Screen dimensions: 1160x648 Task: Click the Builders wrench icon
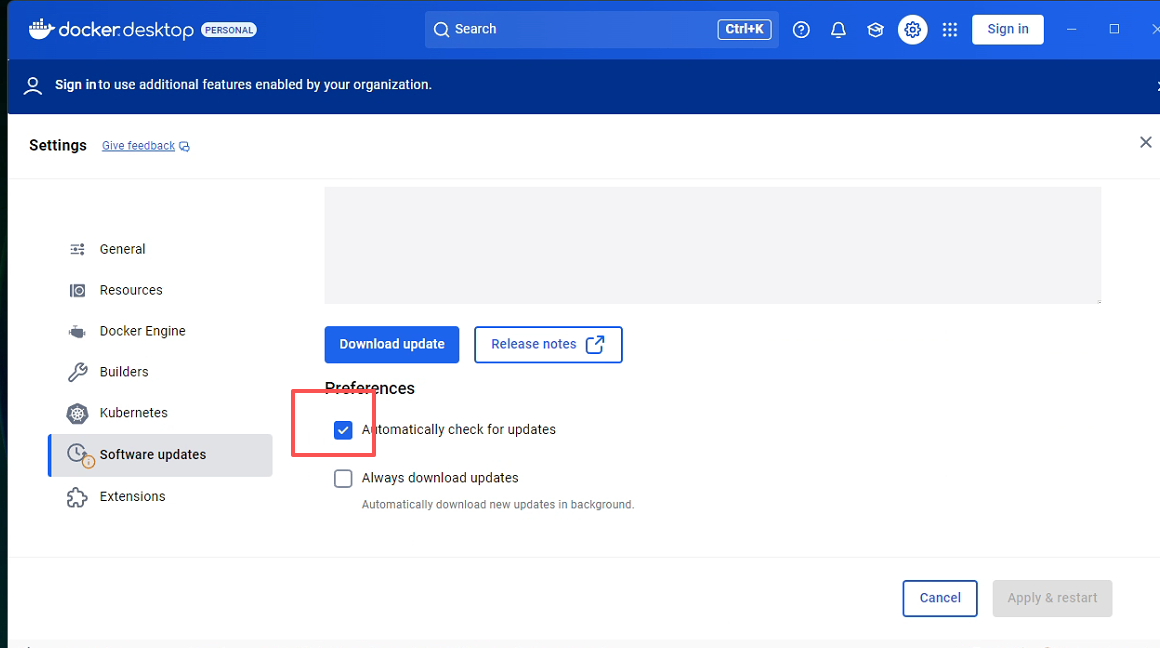(x=77, y=372)
